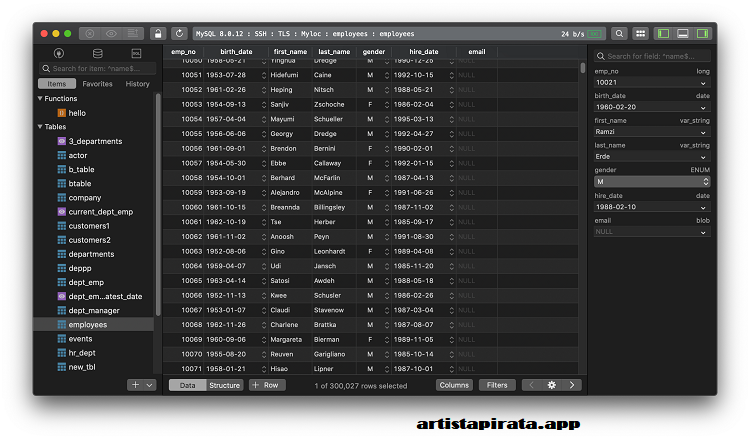Viewport: 750px width, 439px height.
Task: Click the view icon next to dept_em...atest_date
Action: [x=62, y=296]
